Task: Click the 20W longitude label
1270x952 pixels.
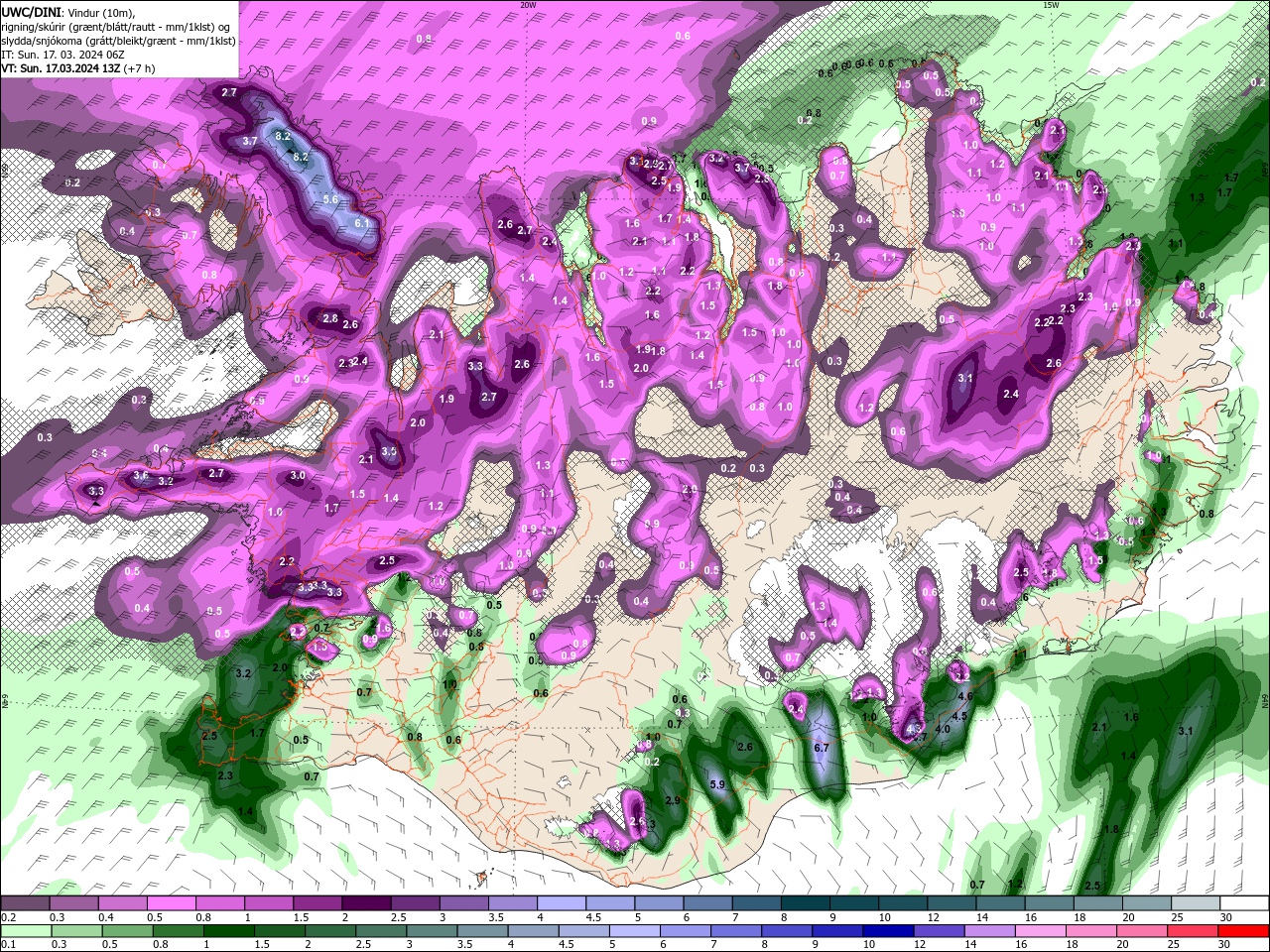Action: pos(528,5)
